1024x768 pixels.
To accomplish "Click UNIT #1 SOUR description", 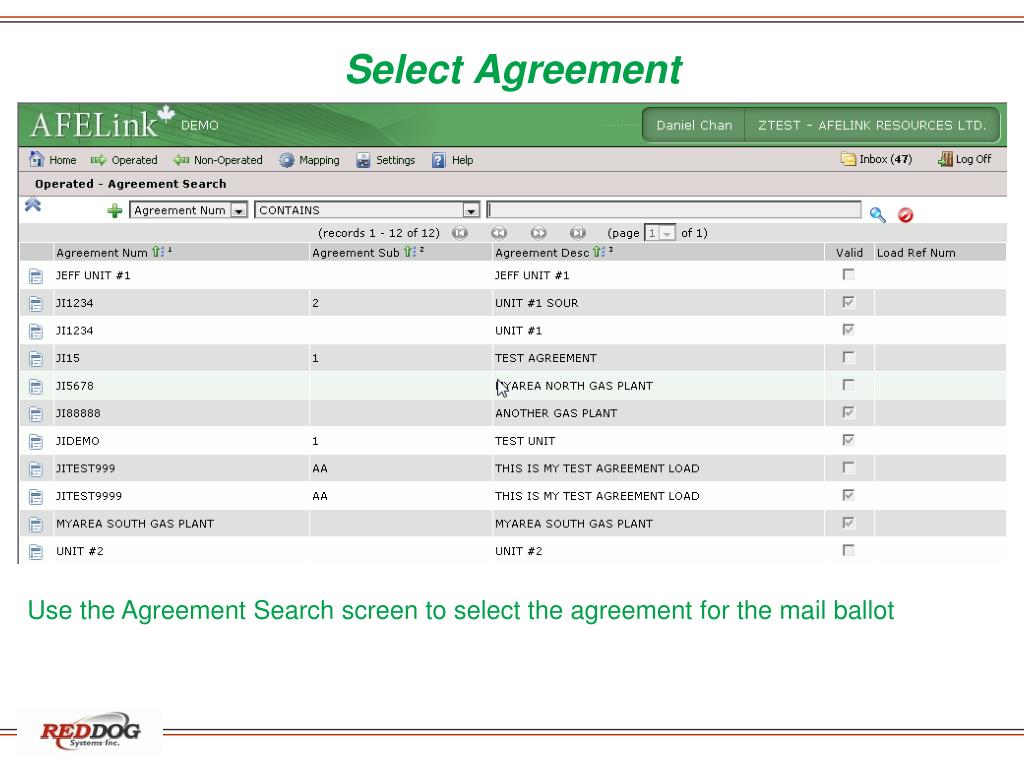I will click(536, 303).
